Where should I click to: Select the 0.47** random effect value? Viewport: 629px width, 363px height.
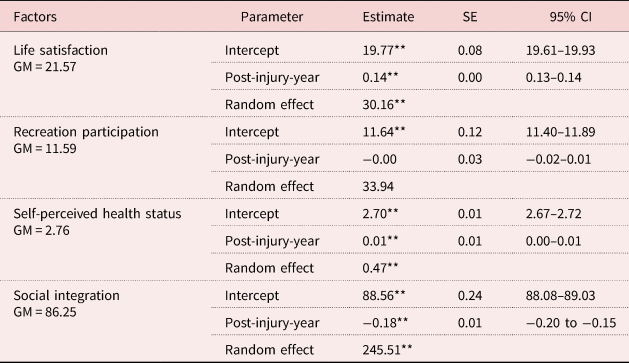[x=380, y=268]
